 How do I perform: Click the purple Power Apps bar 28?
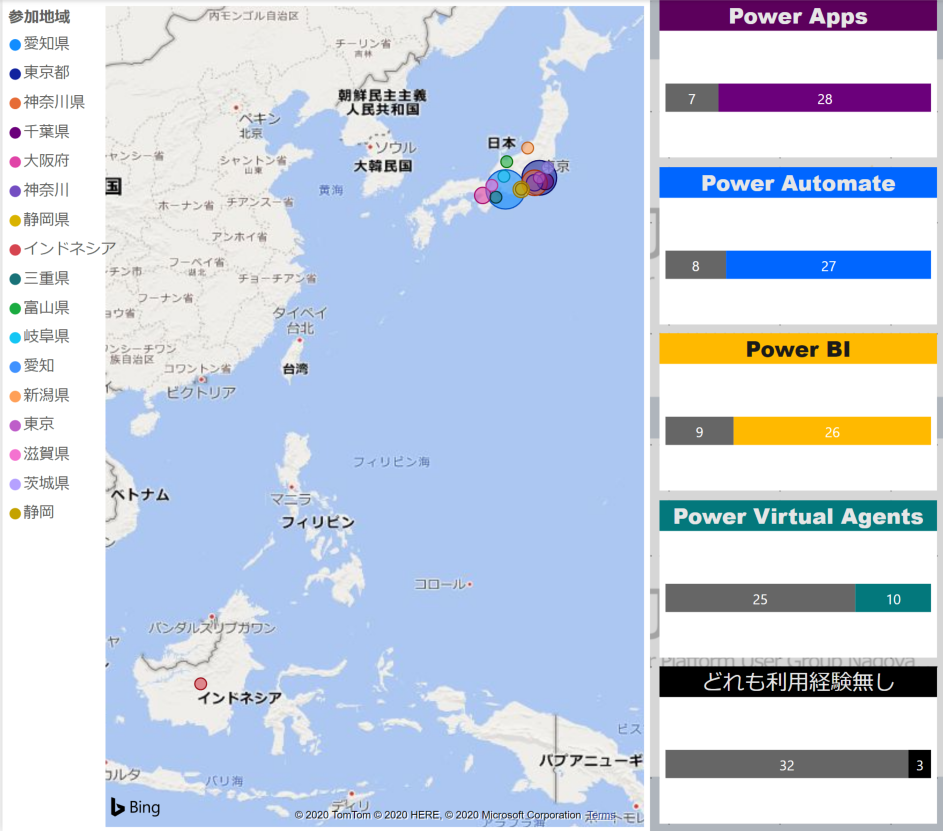[825, 98]
